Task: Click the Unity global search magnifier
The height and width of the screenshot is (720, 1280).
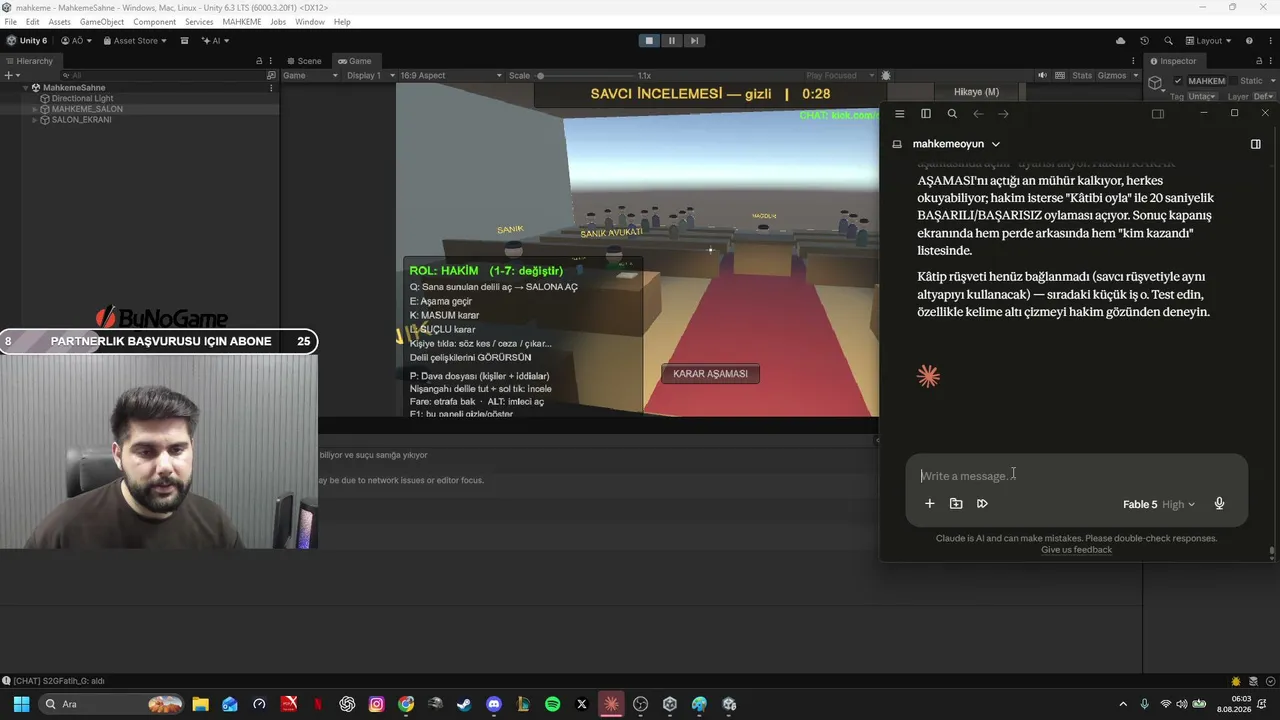Action: (1166, 41)
